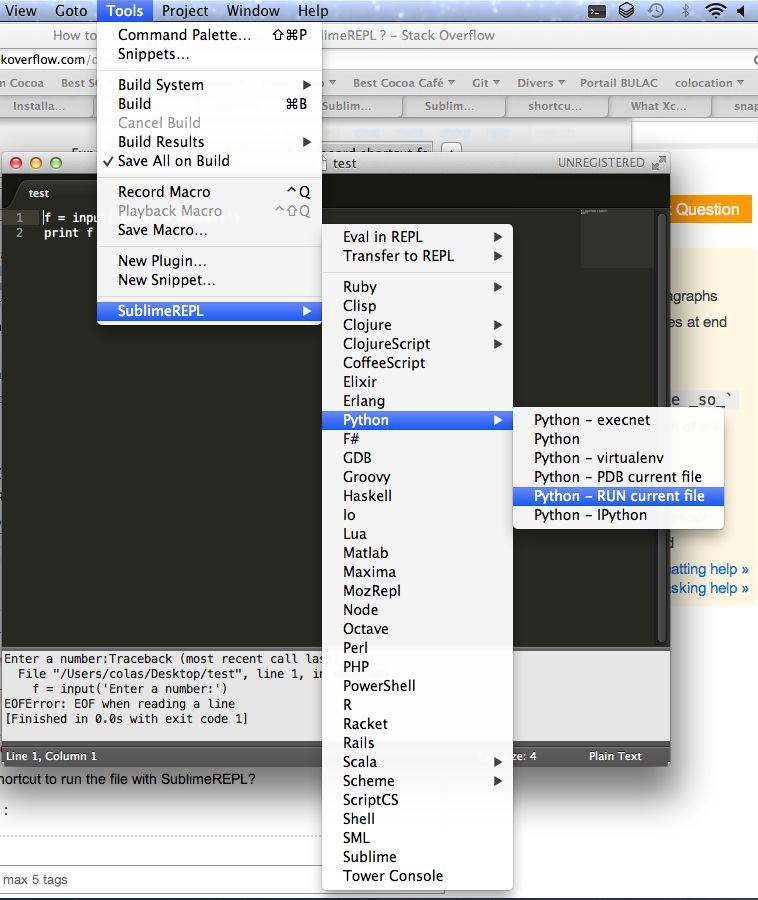
Task: Switch to the shortcu… browser tab
Action: (x=554, y=106)
